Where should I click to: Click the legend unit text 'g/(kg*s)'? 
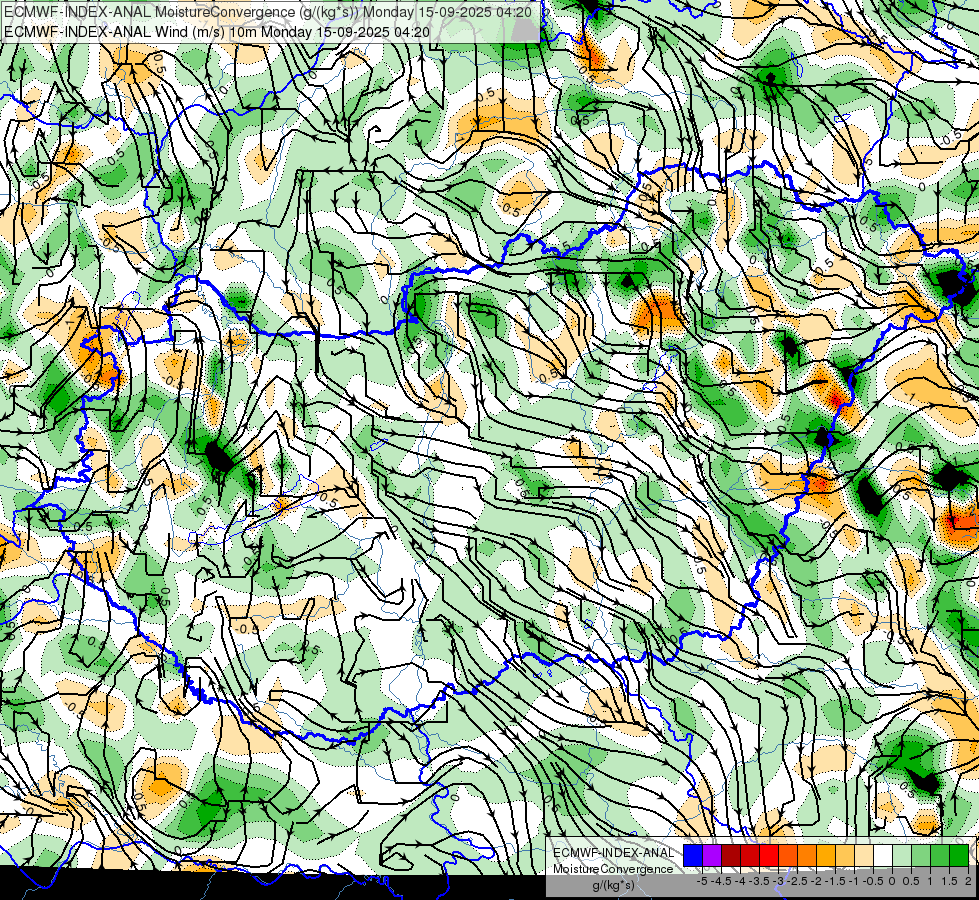coord(613,886)
